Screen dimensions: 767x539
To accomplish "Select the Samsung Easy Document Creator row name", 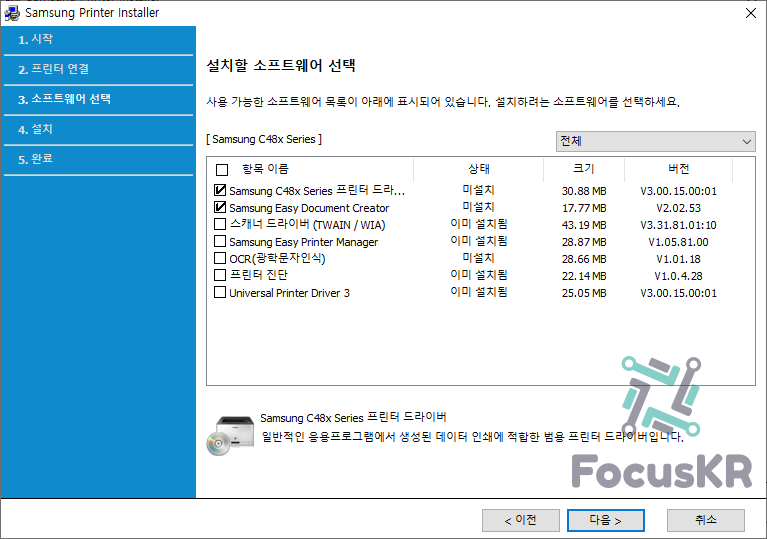I will tap(309, 208).
